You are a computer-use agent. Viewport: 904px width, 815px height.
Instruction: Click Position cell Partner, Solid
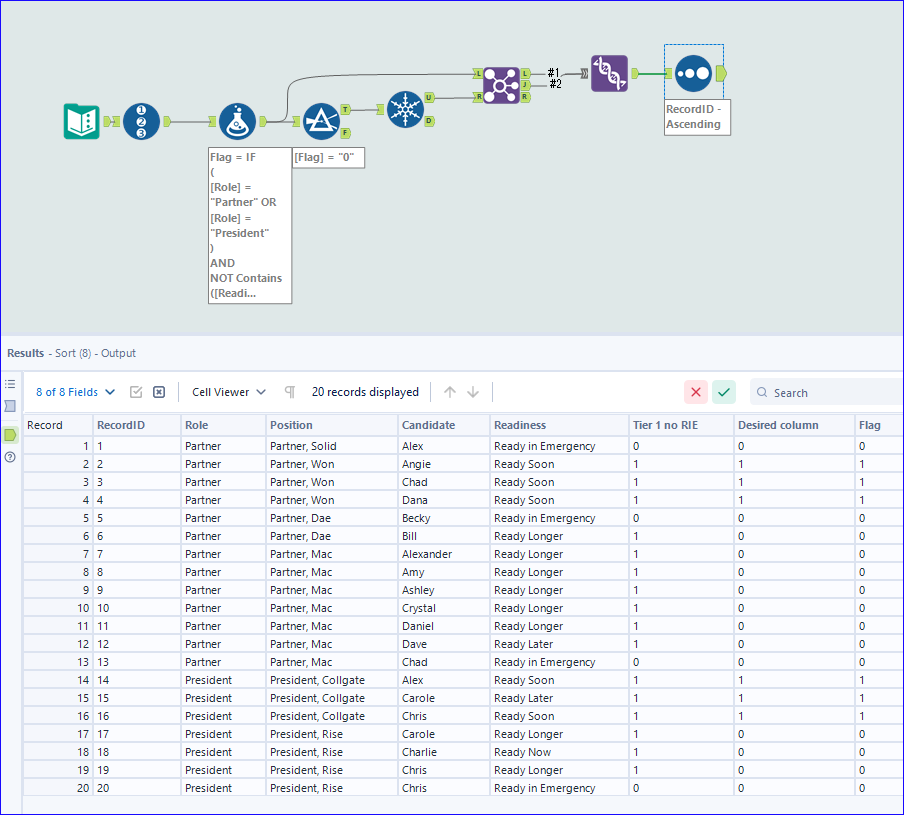[x=332, y=446]
